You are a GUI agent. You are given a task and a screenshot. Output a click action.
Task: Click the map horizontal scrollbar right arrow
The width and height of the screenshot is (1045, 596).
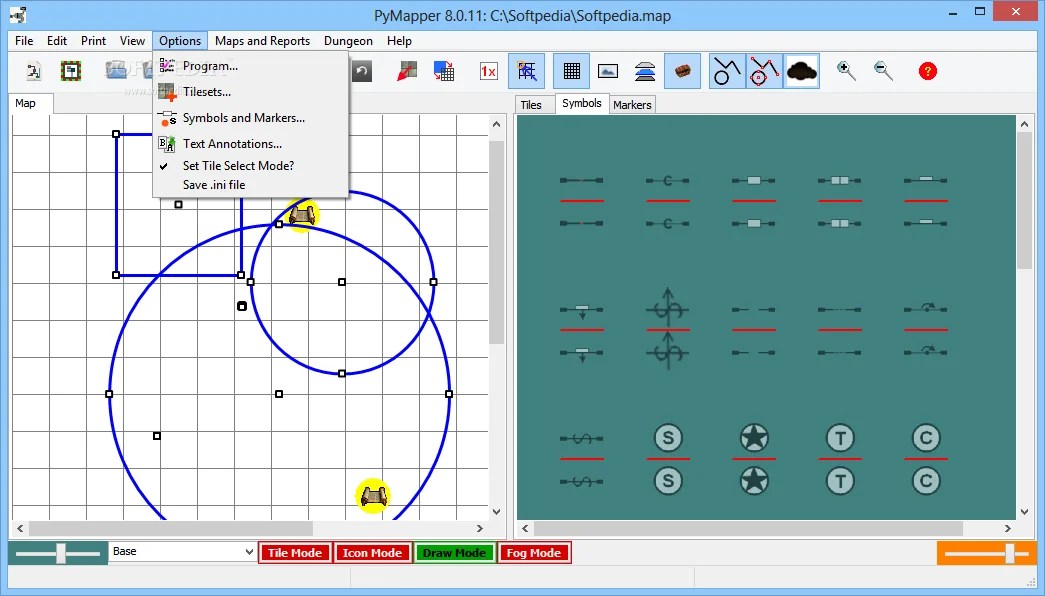(x=480, y=528)
